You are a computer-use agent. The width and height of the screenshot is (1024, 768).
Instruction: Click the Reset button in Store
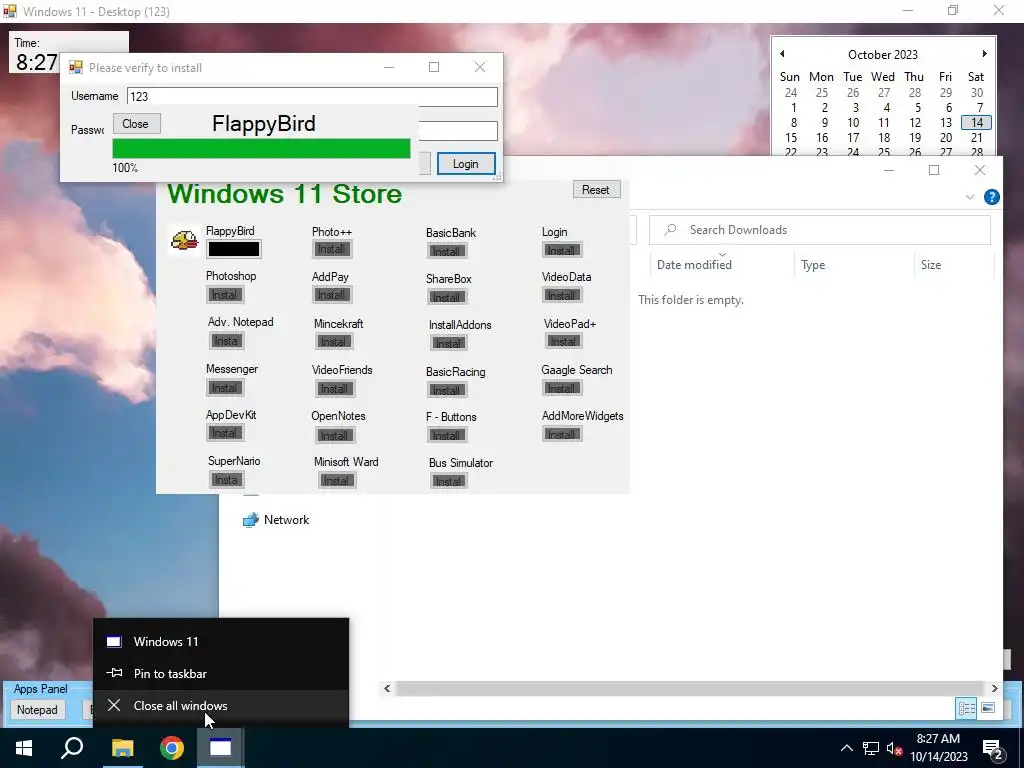[596, 189]
